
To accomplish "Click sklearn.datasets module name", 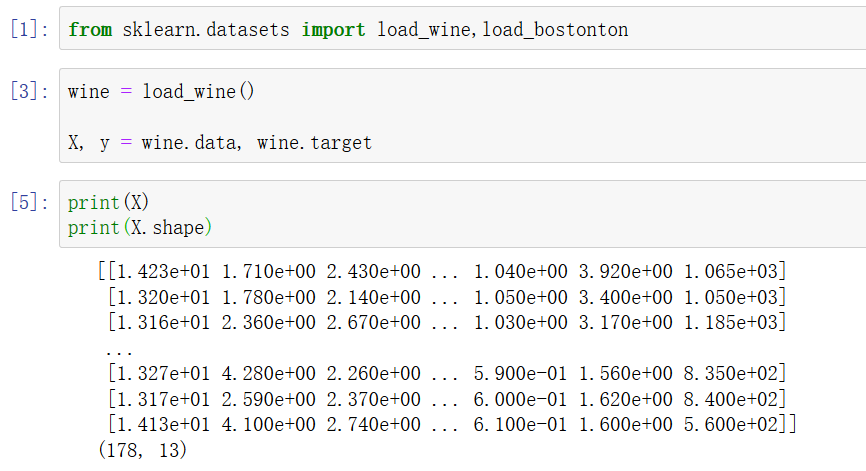I will coord(206,29).
